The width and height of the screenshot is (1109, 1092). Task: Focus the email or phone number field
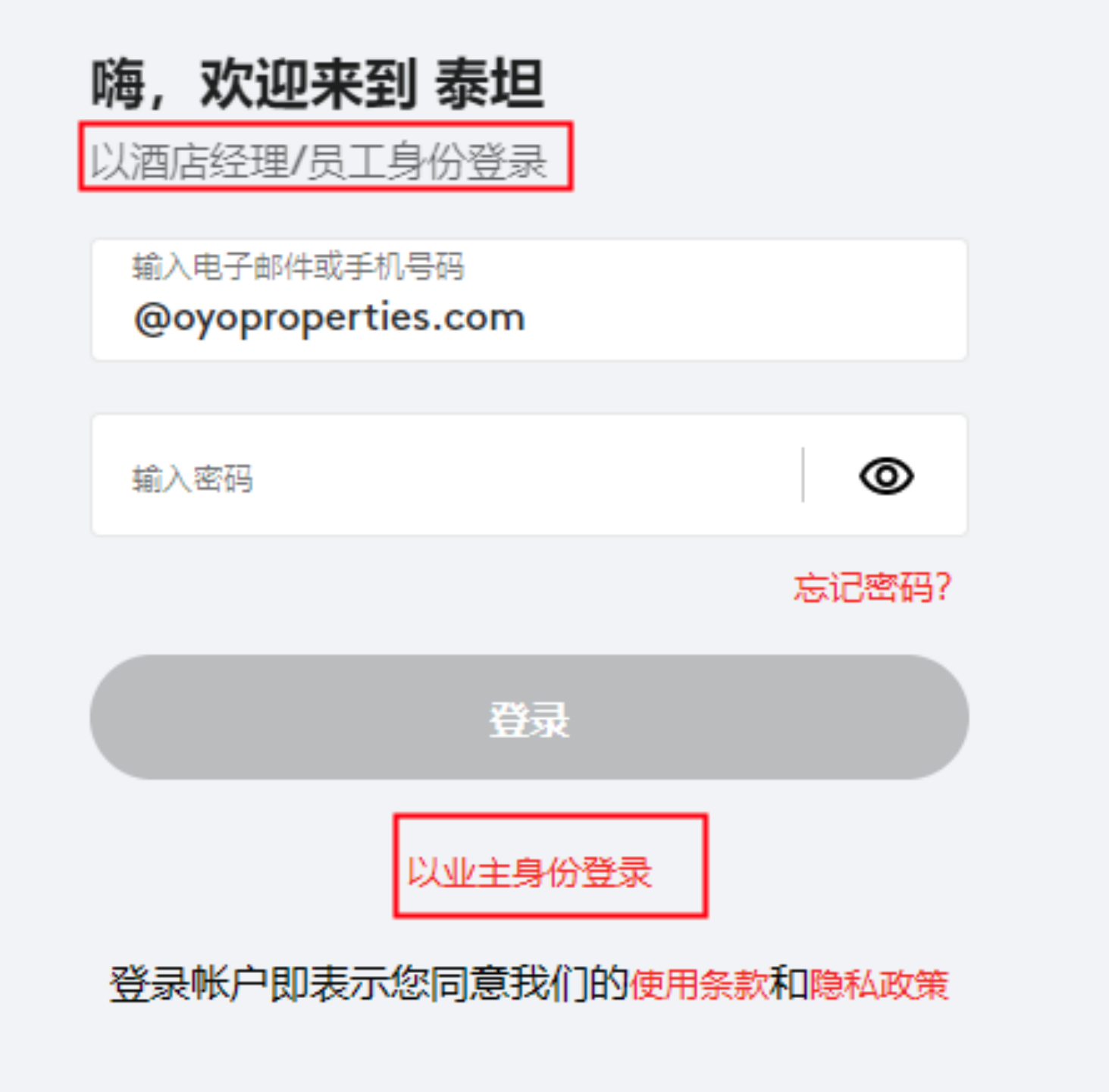coord(529,300)
